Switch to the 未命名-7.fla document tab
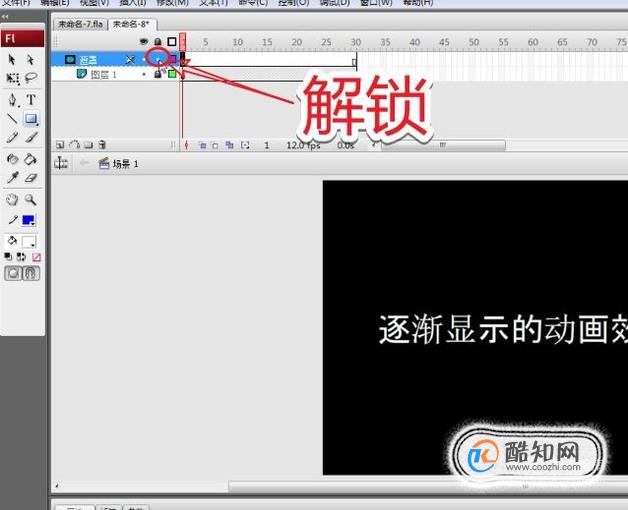 tap(81, 24)
